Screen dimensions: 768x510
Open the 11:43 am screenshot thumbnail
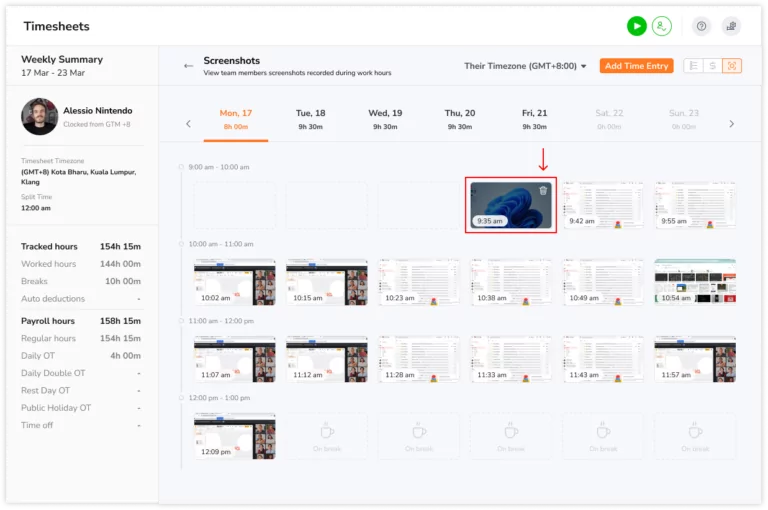pyautogui.click(x=602, y=359)
